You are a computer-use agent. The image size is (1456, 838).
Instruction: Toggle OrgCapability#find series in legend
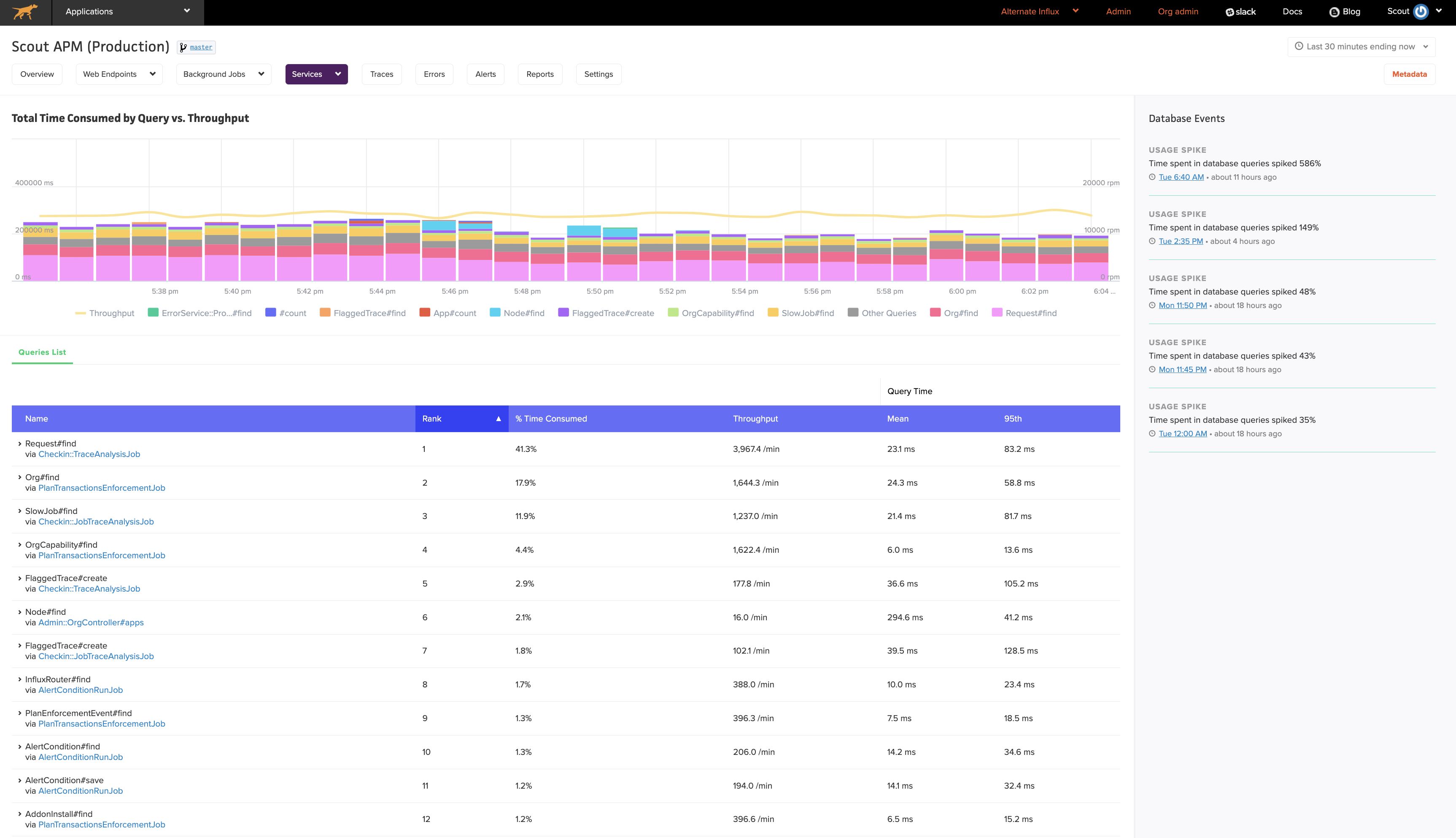click(x=710, y=313)
